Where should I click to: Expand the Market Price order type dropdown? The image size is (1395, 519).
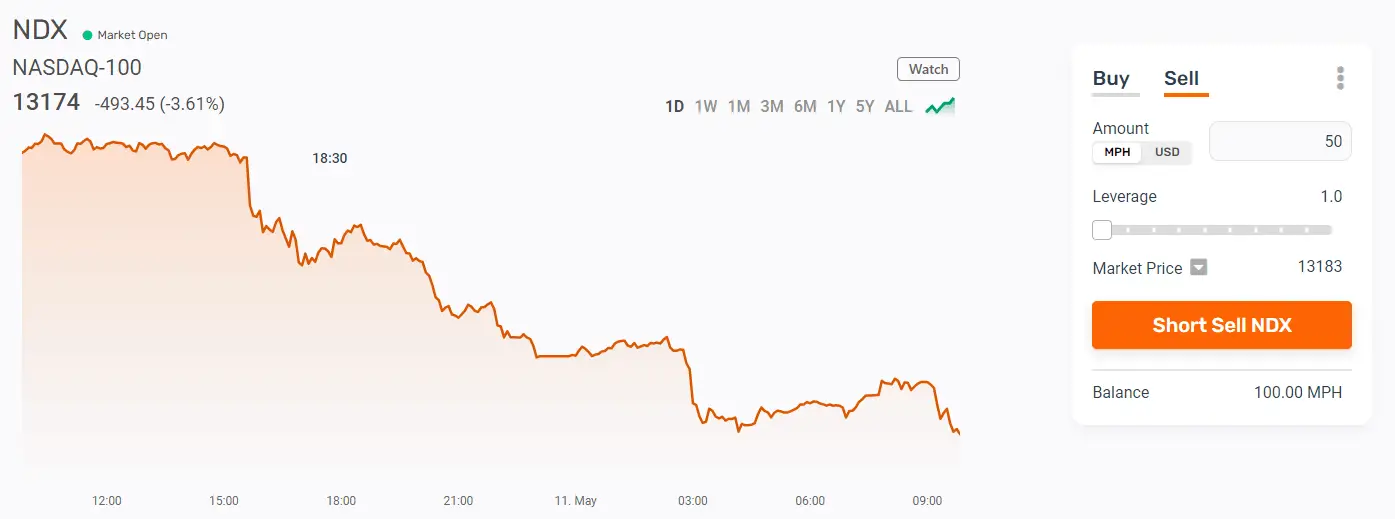click(x=1199, y=267)
